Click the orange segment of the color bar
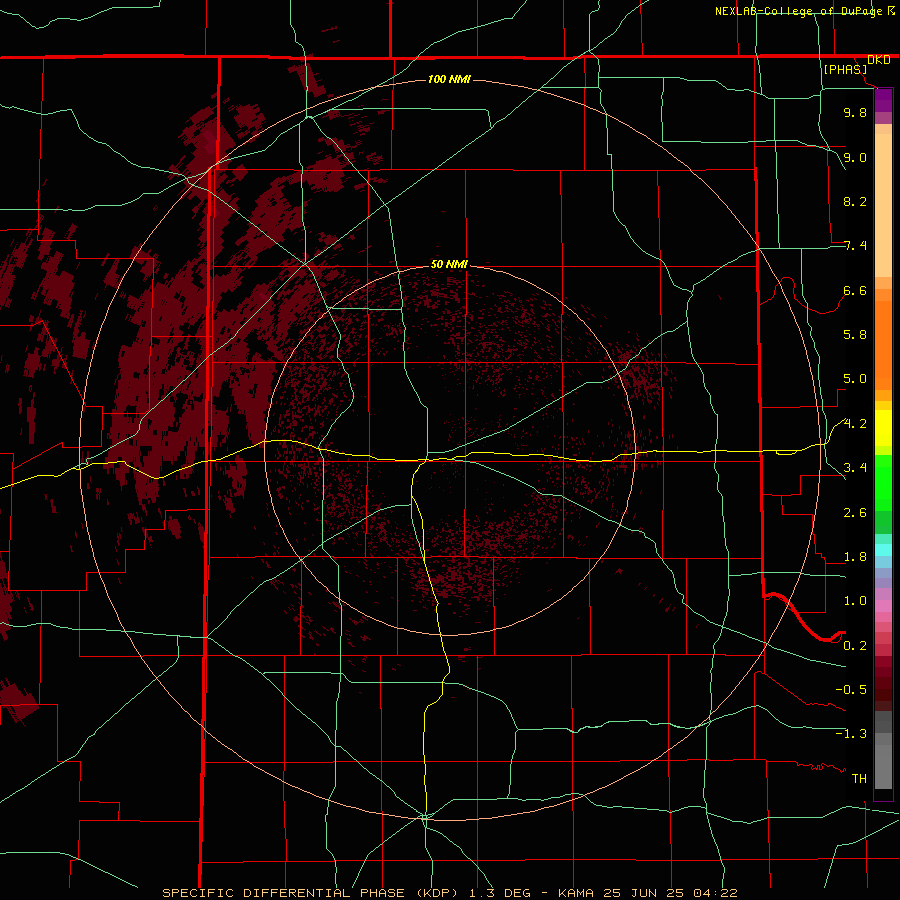The height and width of the screenshot is (900, 900). pos(883,344)
